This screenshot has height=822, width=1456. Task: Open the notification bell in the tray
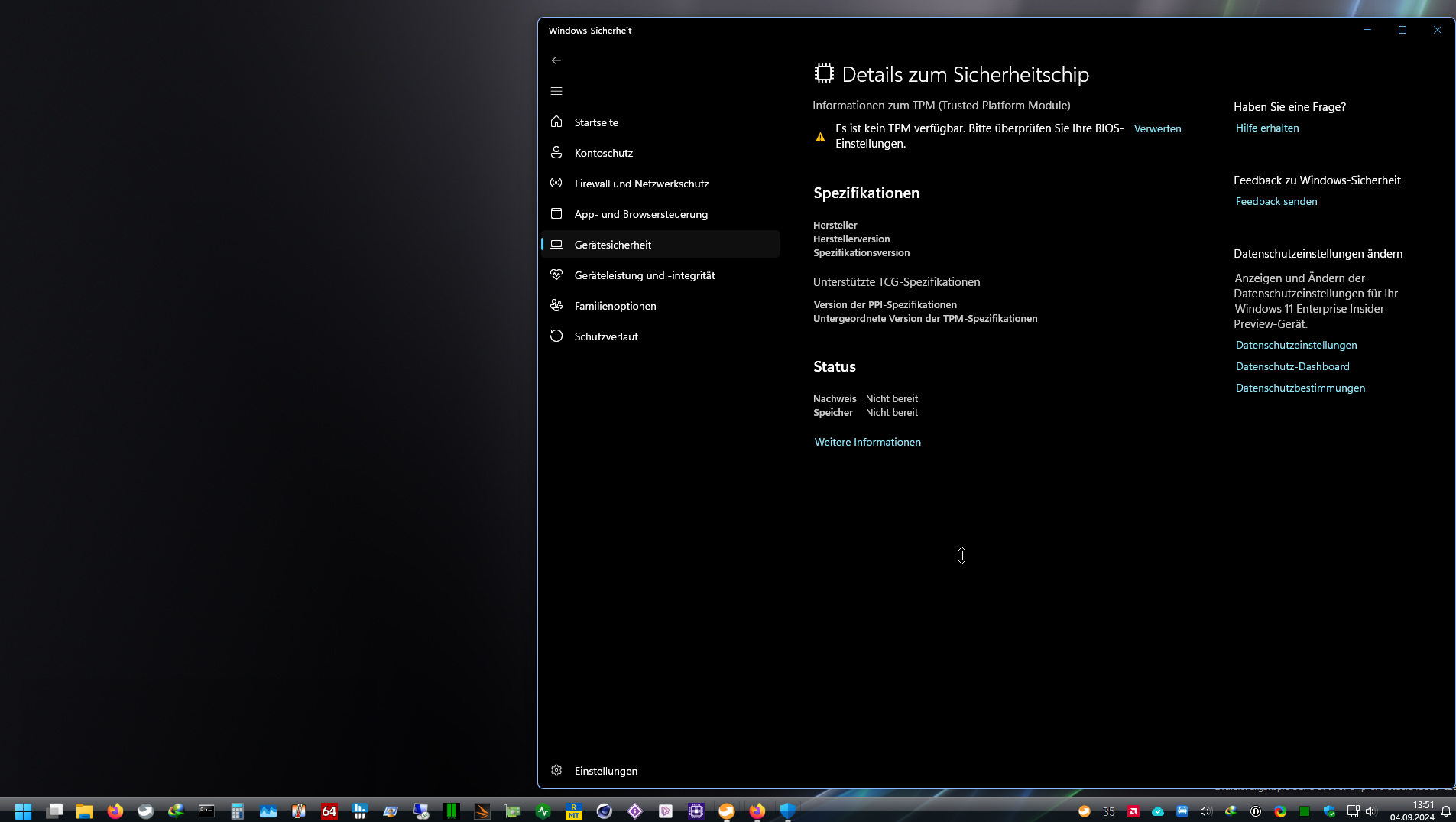click(1446, 811)
